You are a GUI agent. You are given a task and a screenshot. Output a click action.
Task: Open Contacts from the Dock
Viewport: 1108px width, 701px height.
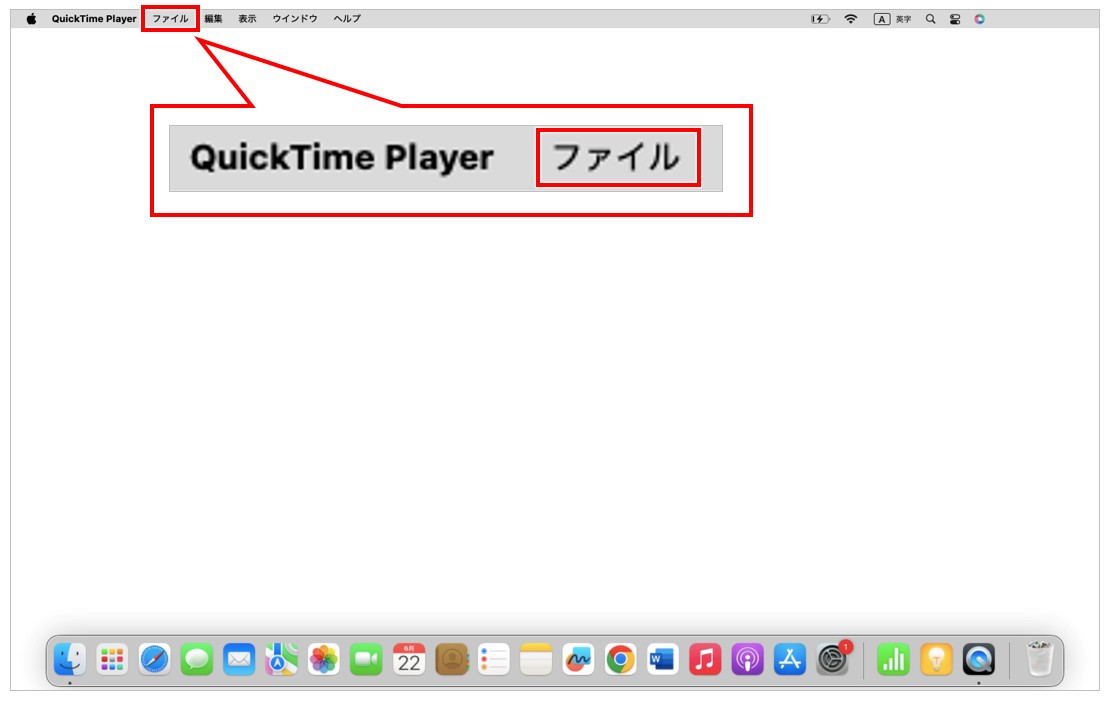452,659
